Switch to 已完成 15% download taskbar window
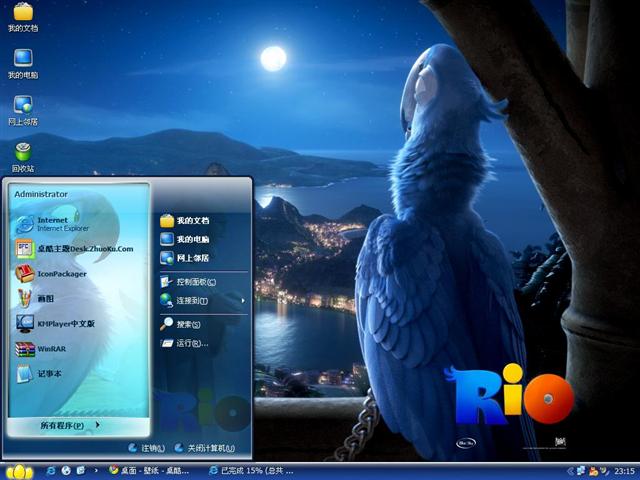The height and width of the screenshot is (480, 640). [x=252, y=471]
